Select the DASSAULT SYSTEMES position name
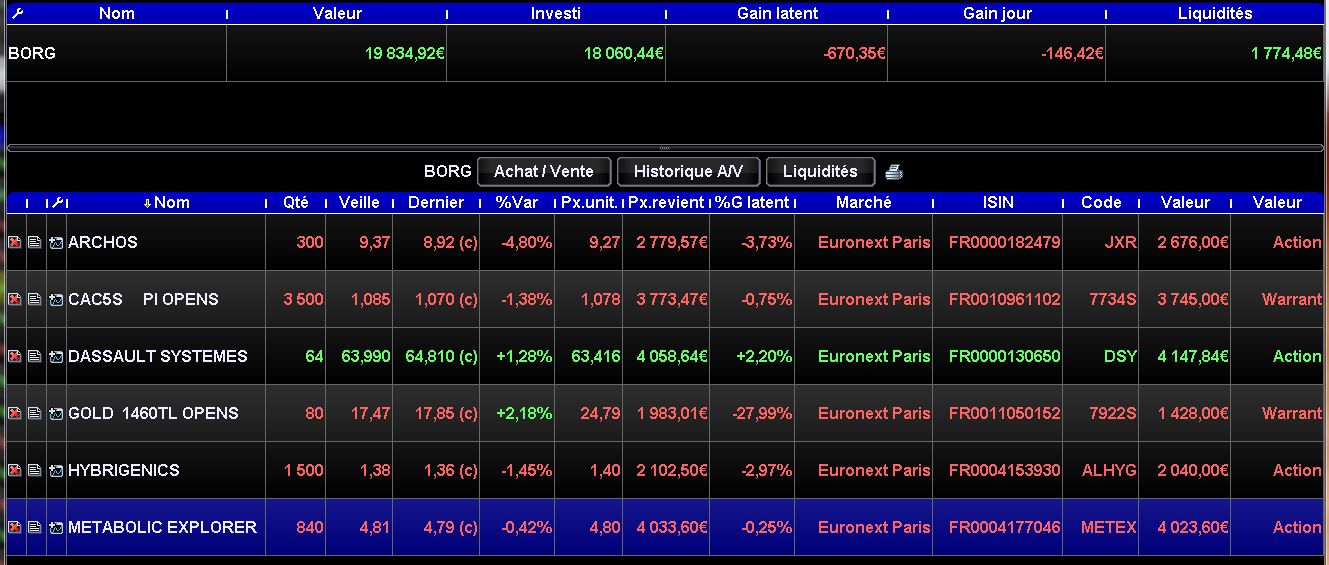This screenshot has width=1329, height=565. click(158, 356)
